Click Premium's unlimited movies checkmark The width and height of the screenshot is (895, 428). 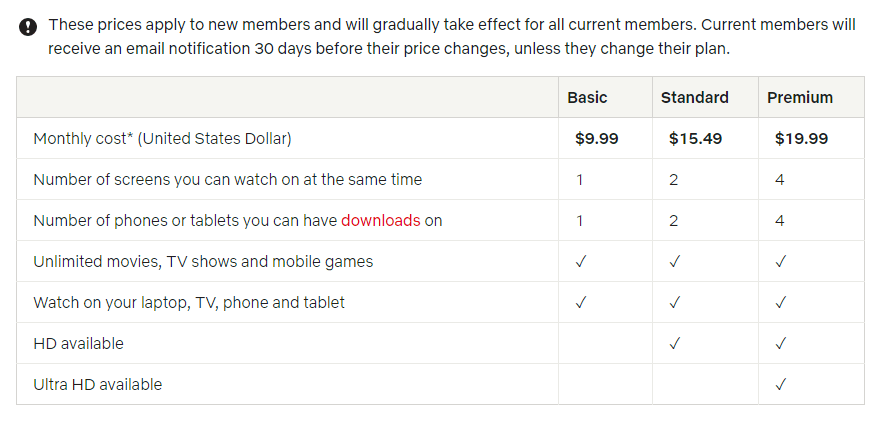pyautogui.click(x=780, y=261)
